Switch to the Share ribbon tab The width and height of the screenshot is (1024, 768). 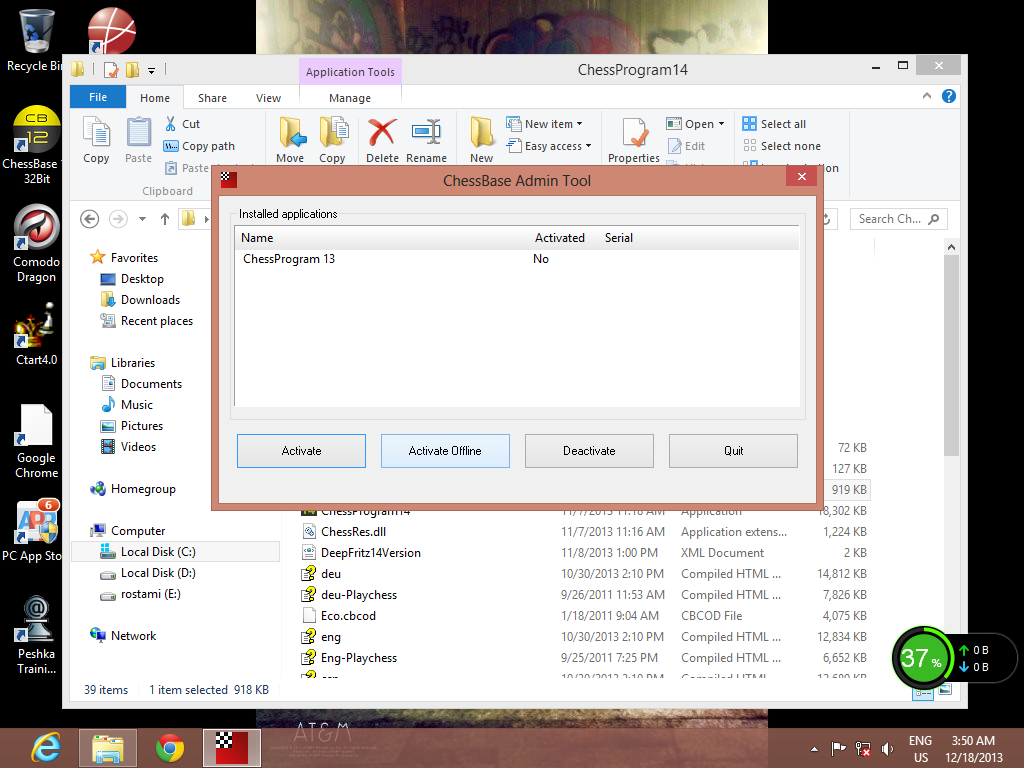tap(212, 98)
